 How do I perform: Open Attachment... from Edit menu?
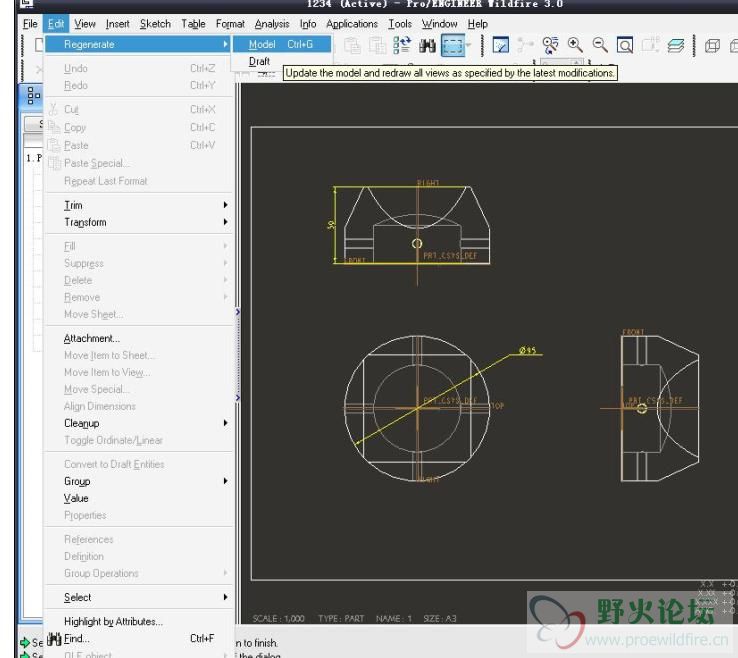pyautogui.click(x=139, y=338)
